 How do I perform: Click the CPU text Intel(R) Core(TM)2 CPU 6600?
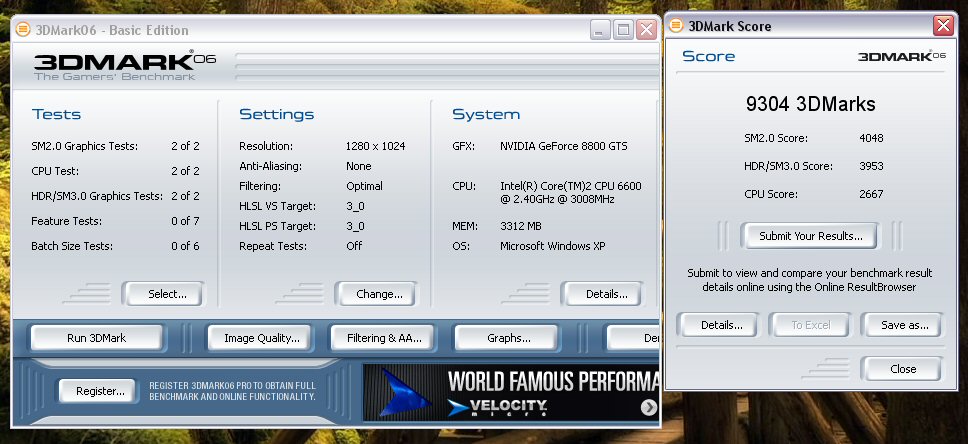[571, 186]
